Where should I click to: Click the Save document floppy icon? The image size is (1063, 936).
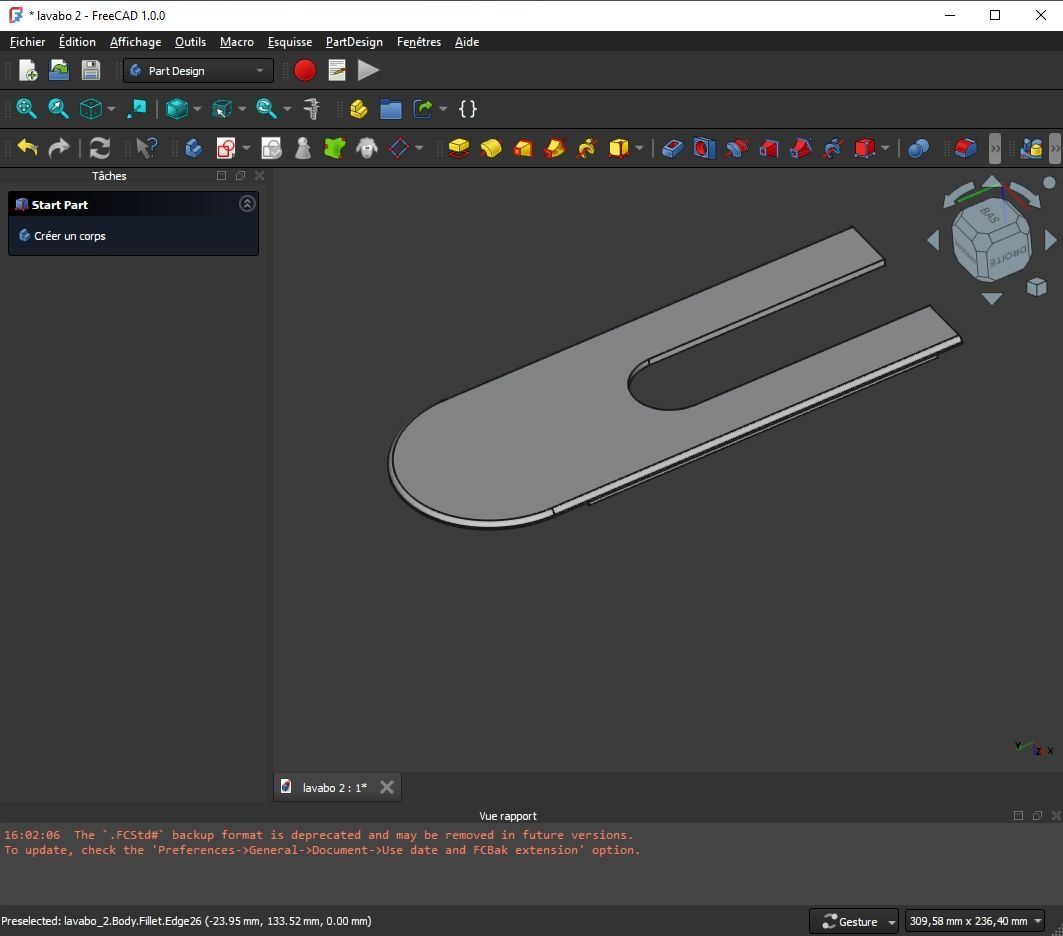91,70
